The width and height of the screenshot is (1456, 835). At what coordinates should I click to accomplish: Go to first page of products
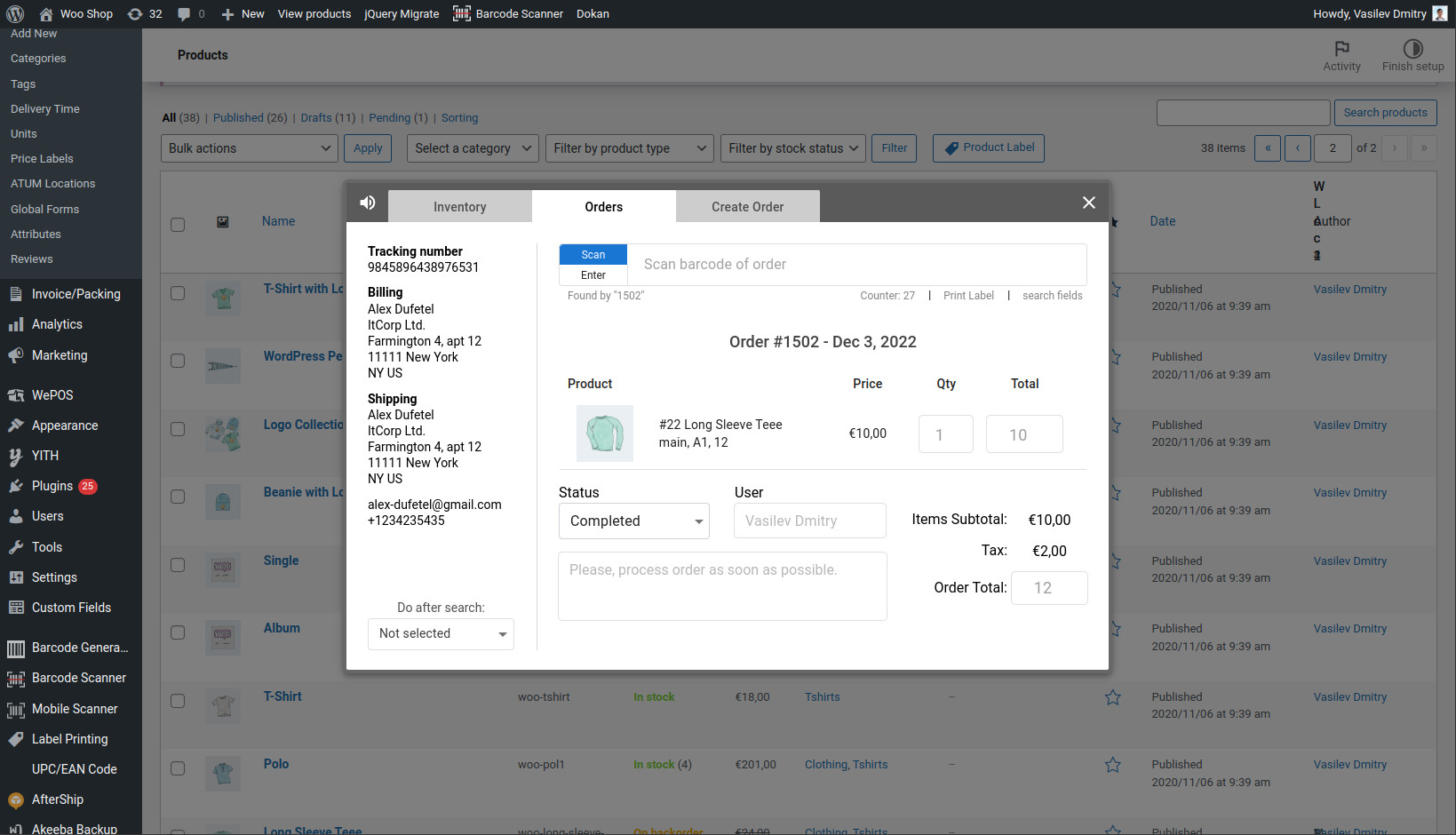click(1268, 148)
